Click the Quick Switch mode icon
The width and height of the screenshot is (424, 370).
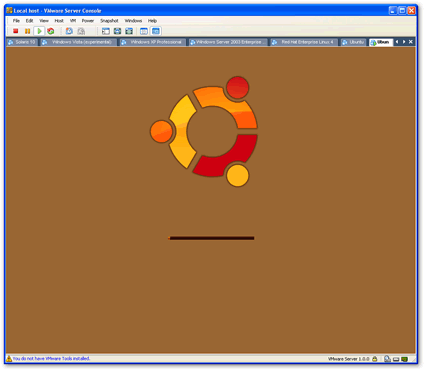pos(129,31)
